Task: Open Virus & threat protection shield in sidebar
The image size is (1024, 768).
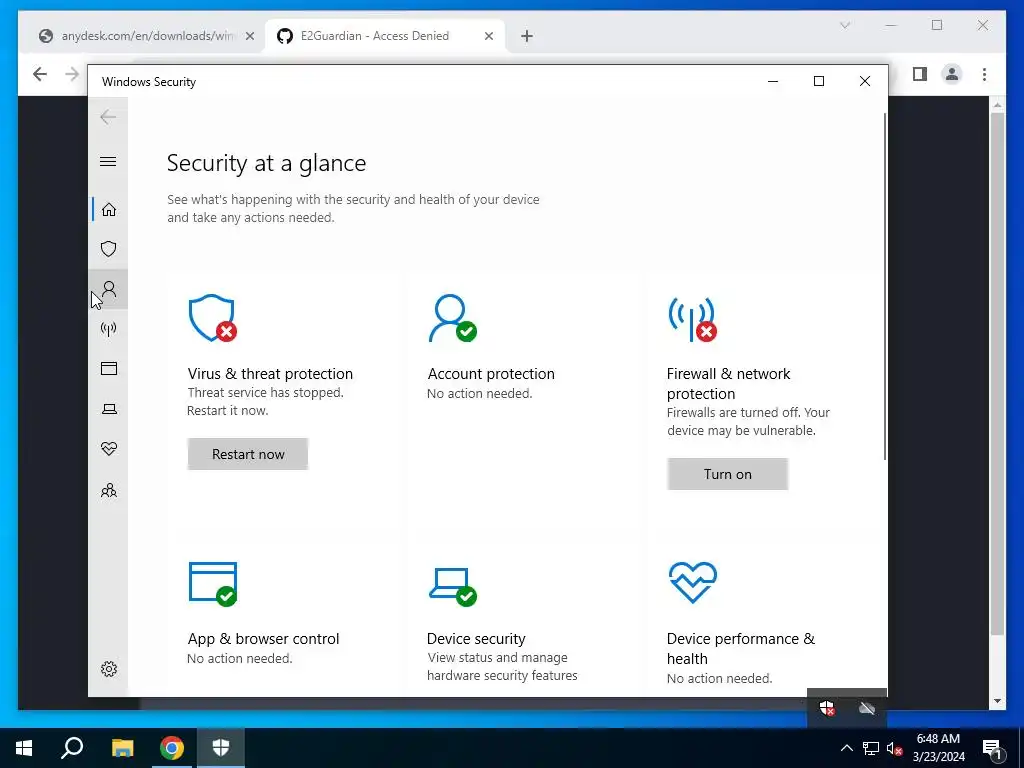Action: pos(108,249)
